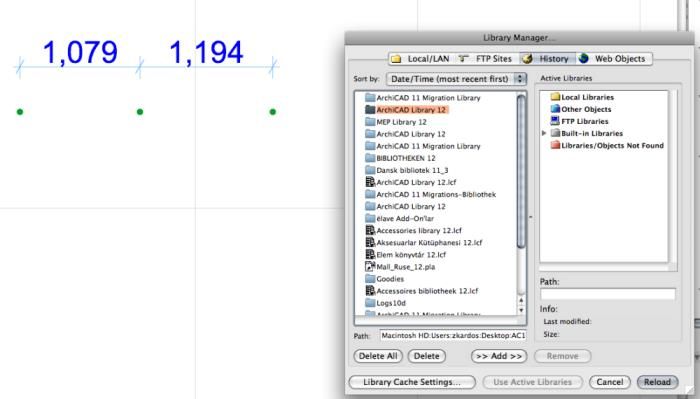Screen dimensions: 700x399
Task: Click the >> Add >> button
Action: pos(499,356)
